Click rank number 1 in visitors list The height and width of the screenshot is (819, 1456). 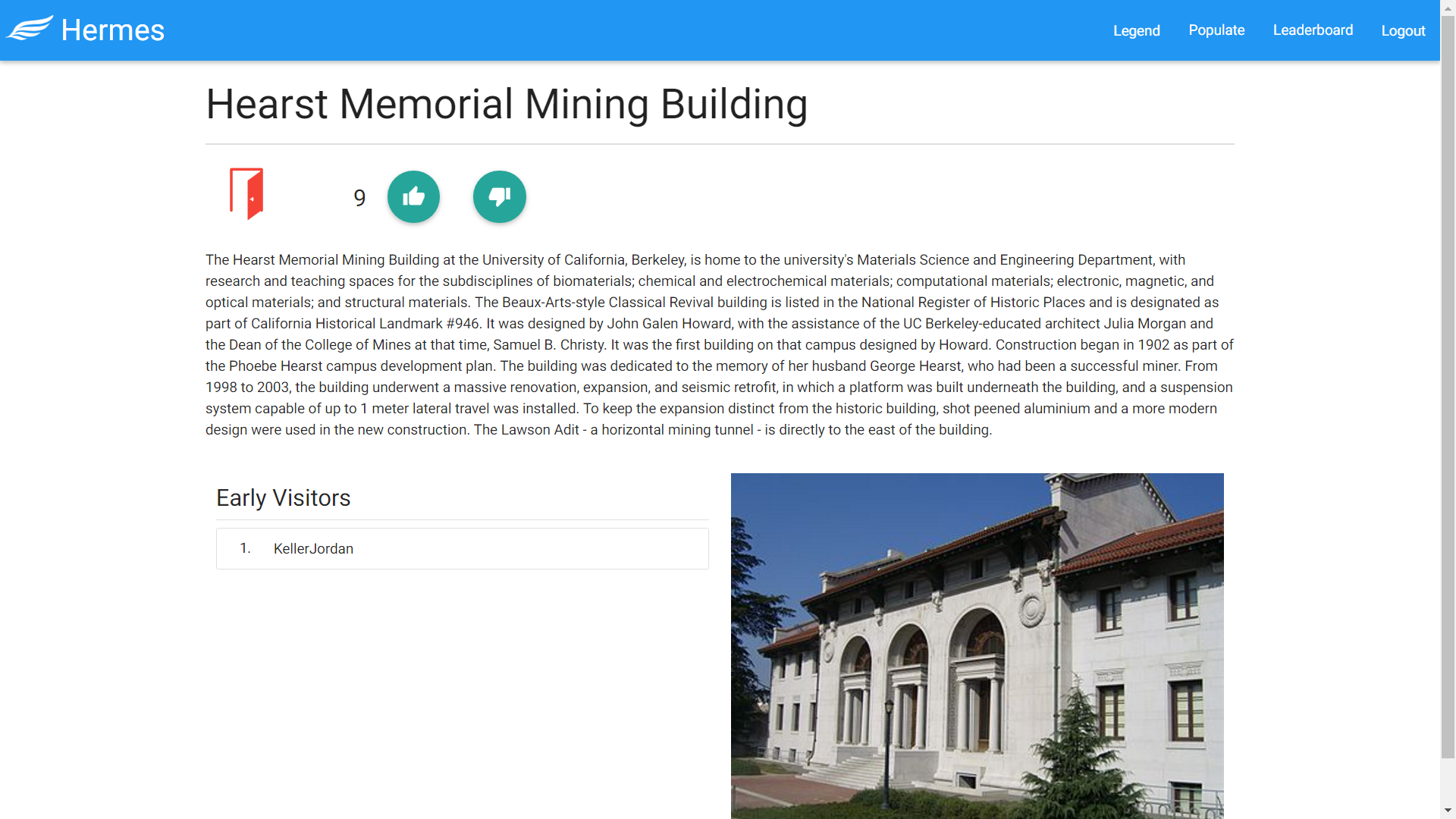click(x=245, y=548)
